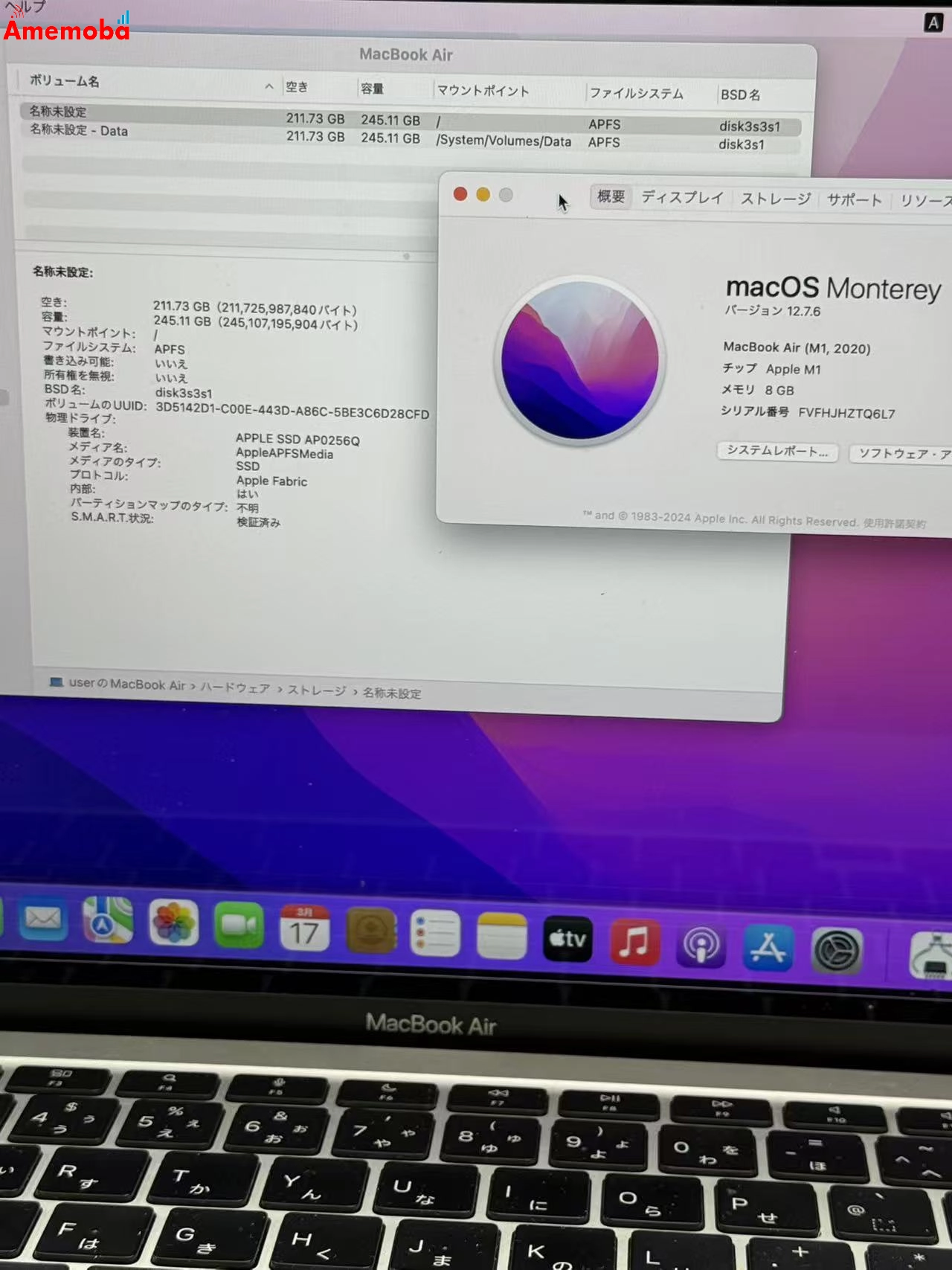Open the Maps app in Dock
Screen dimensions: 952x1270
click(108, 920)
